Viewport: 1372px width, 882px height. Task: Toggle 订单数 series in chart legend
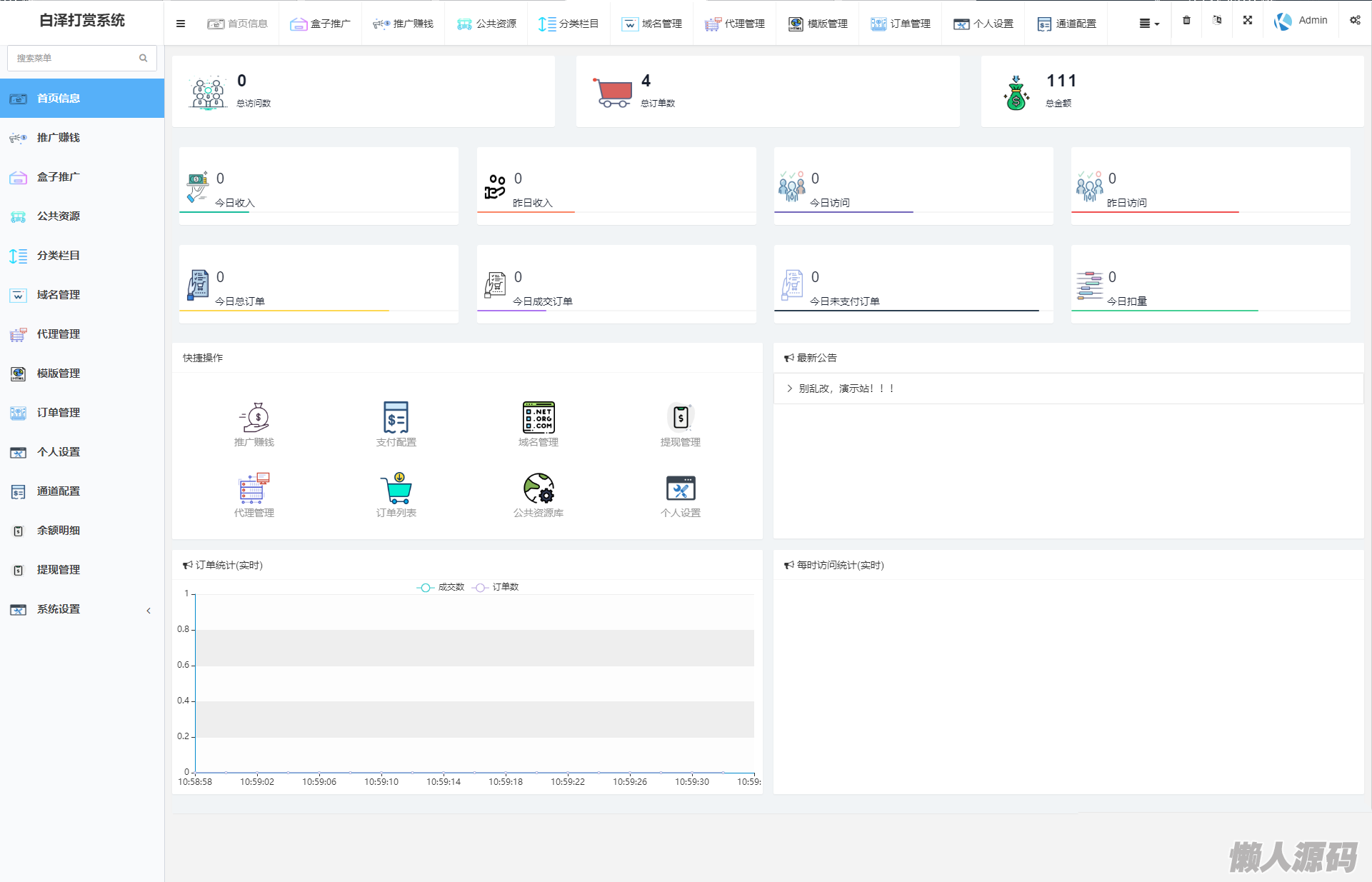tap(496, 587)
